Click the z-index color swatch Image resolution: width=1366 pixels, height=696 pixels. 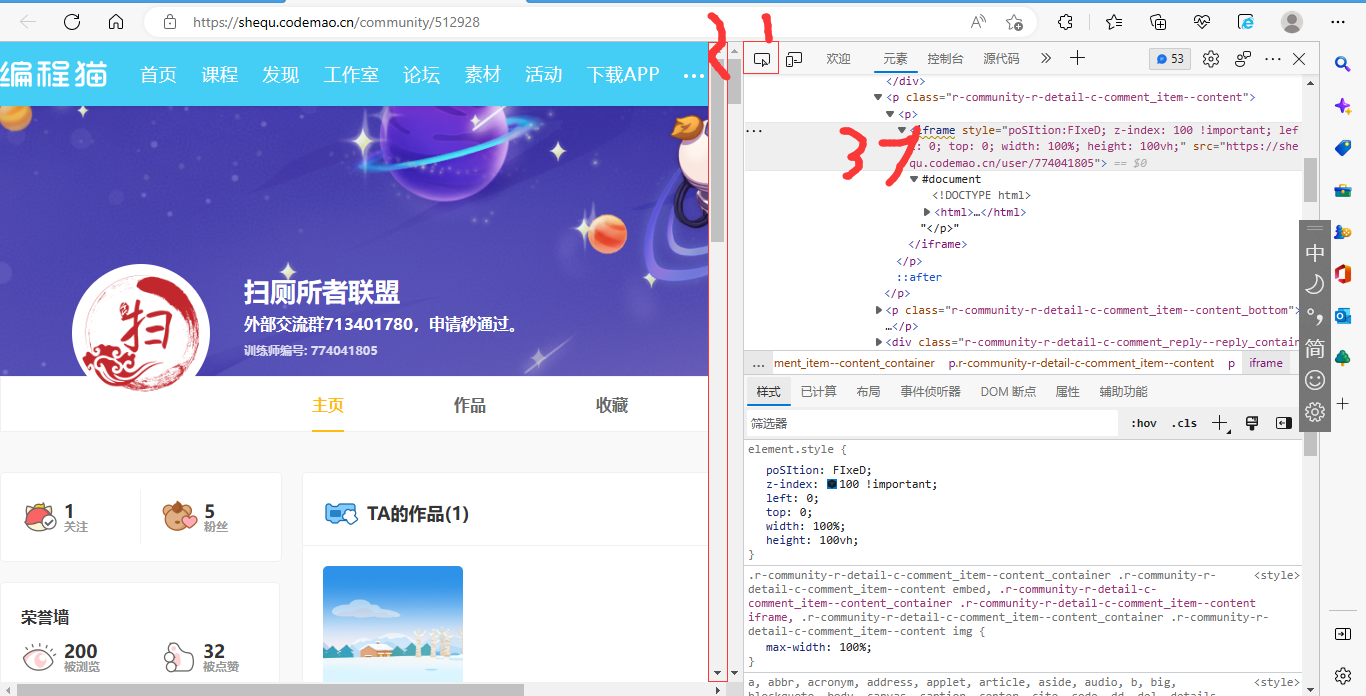[x=832, y=484]
